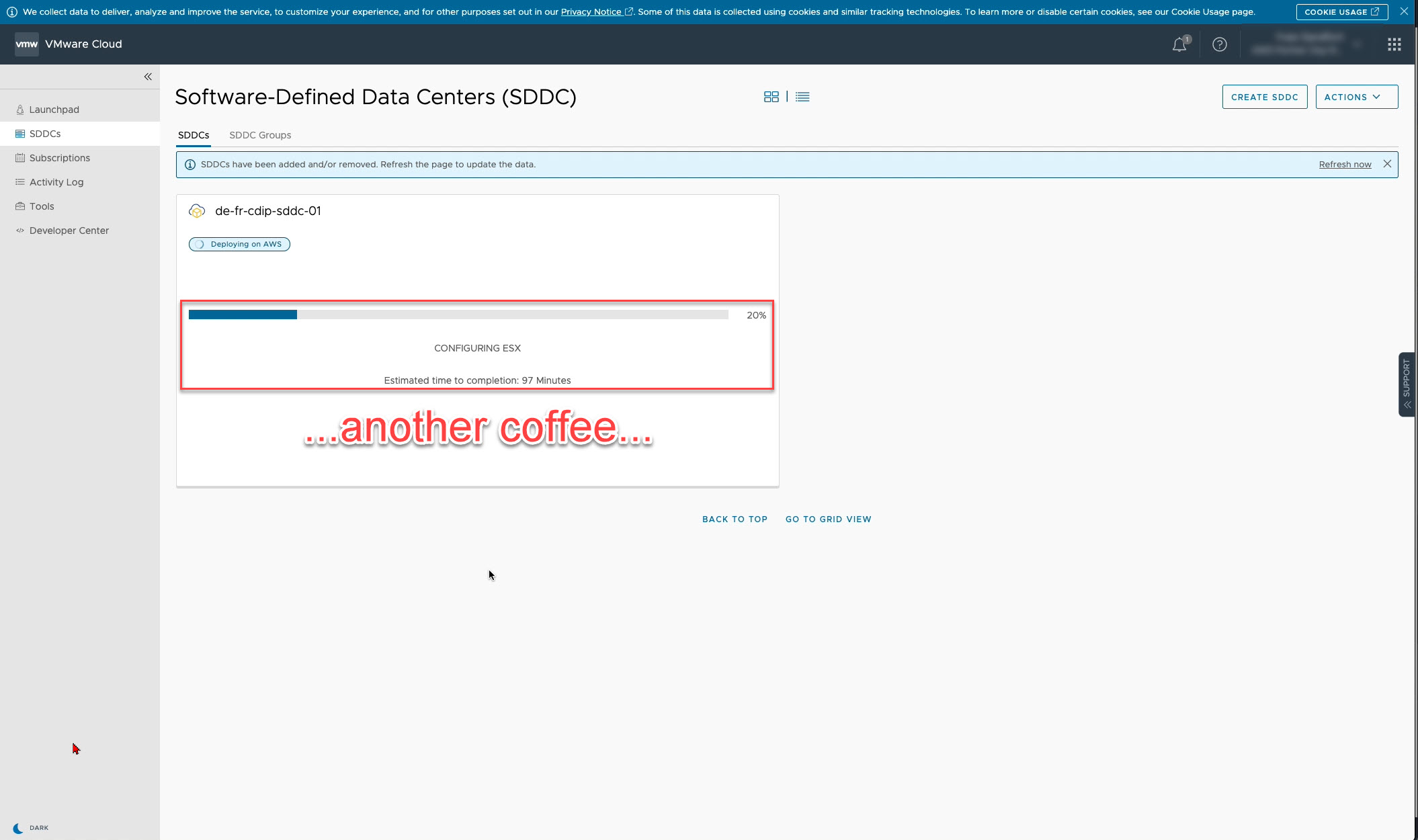Image resolution: width=1418 pixels, height=840 pixels.
Task: Open the COOKIE USAGE page
Action: (x=1341, y=12)
